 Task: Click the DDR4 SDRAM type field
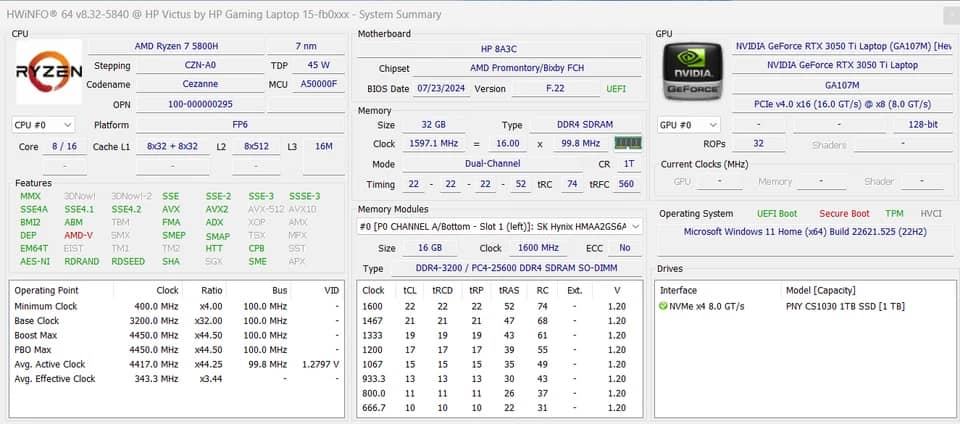[x=585, y=125]
